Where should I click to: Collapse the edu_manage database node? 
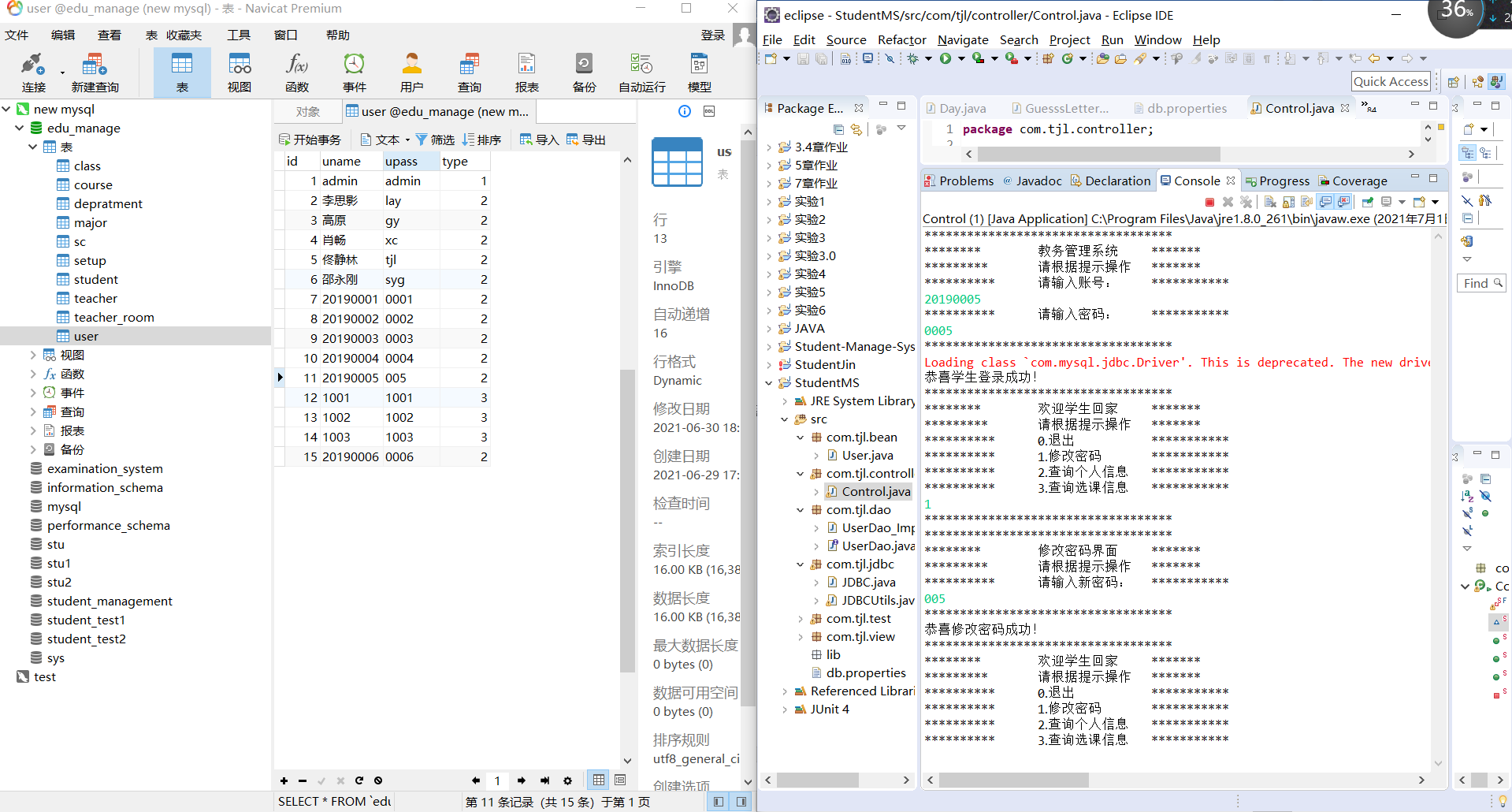tap(20, 128)
